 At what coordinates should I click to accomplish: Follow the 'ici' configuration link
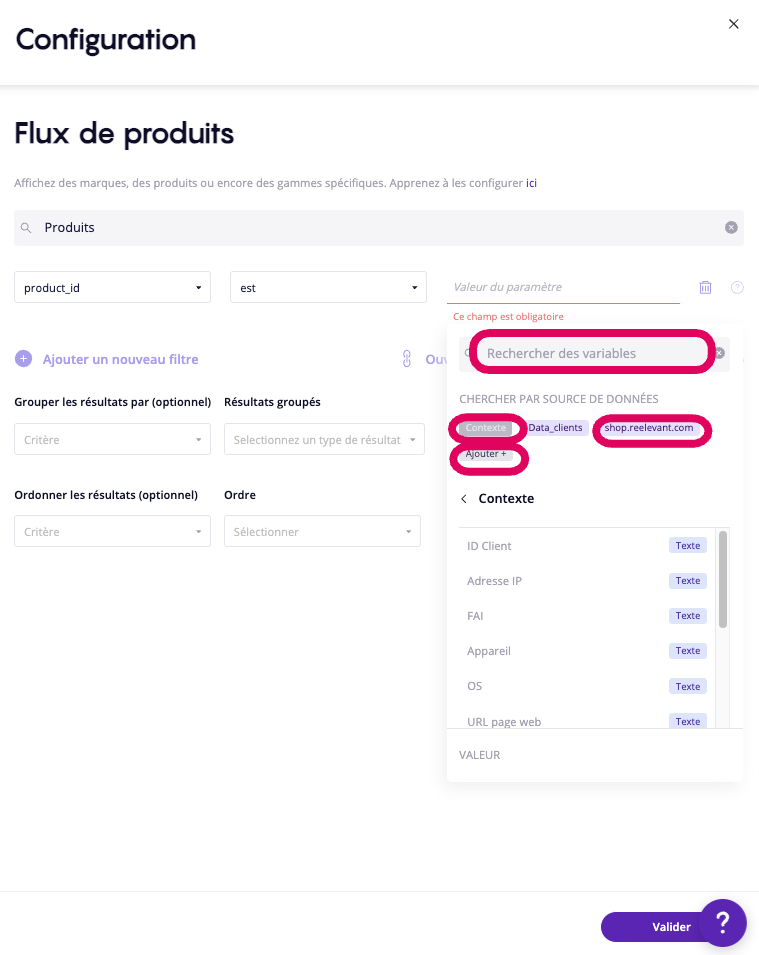532,184
